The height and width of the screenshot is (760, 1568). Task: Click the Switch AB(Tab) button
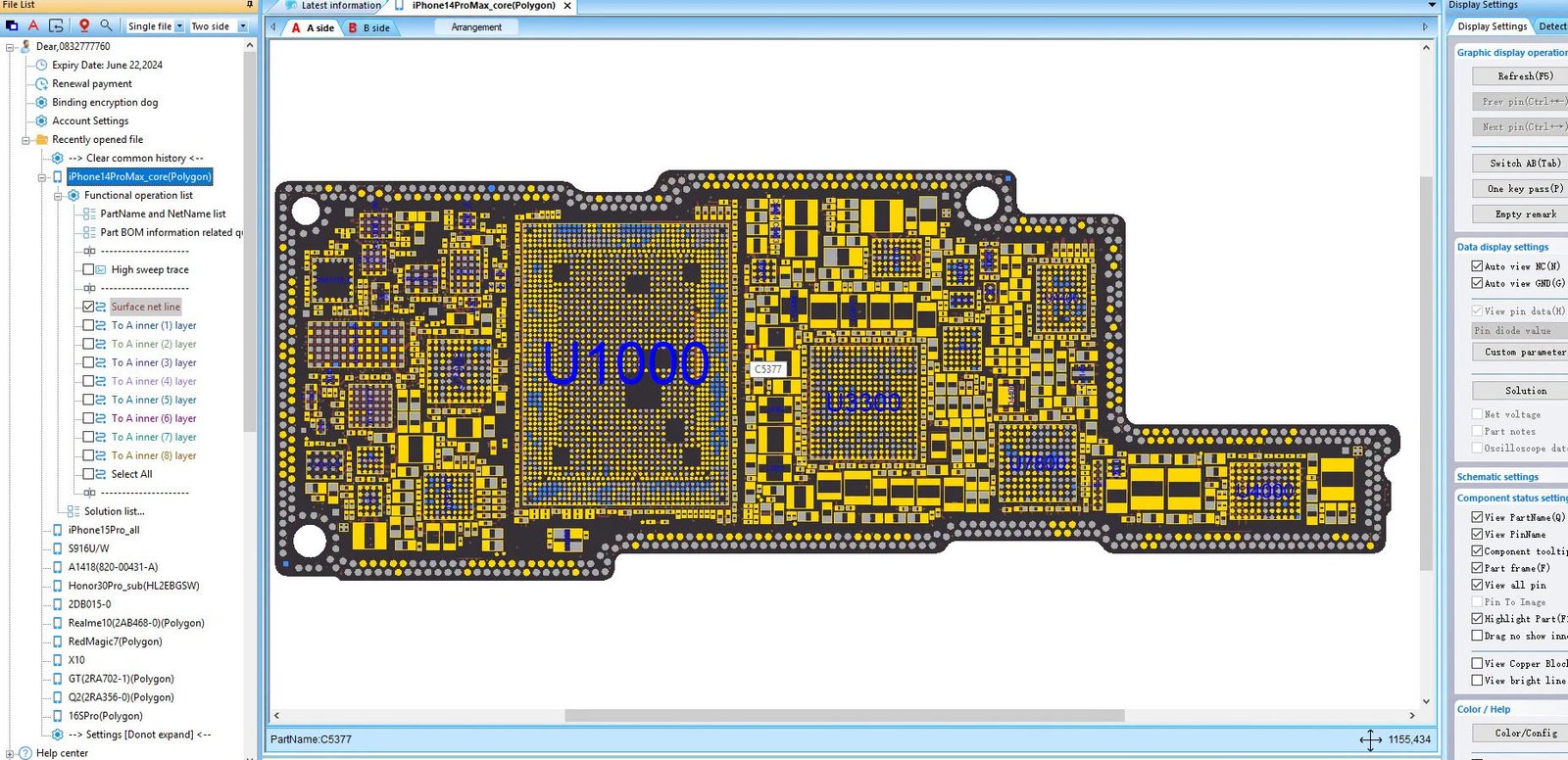(x=1525, y=164)
